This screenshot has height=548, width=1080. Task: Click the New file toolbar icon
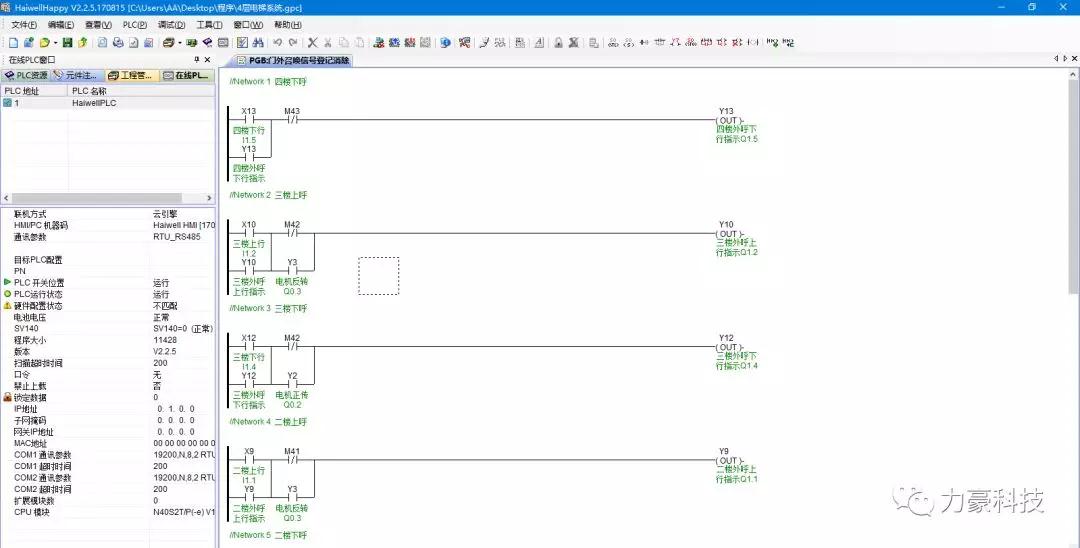coord(13,43)
